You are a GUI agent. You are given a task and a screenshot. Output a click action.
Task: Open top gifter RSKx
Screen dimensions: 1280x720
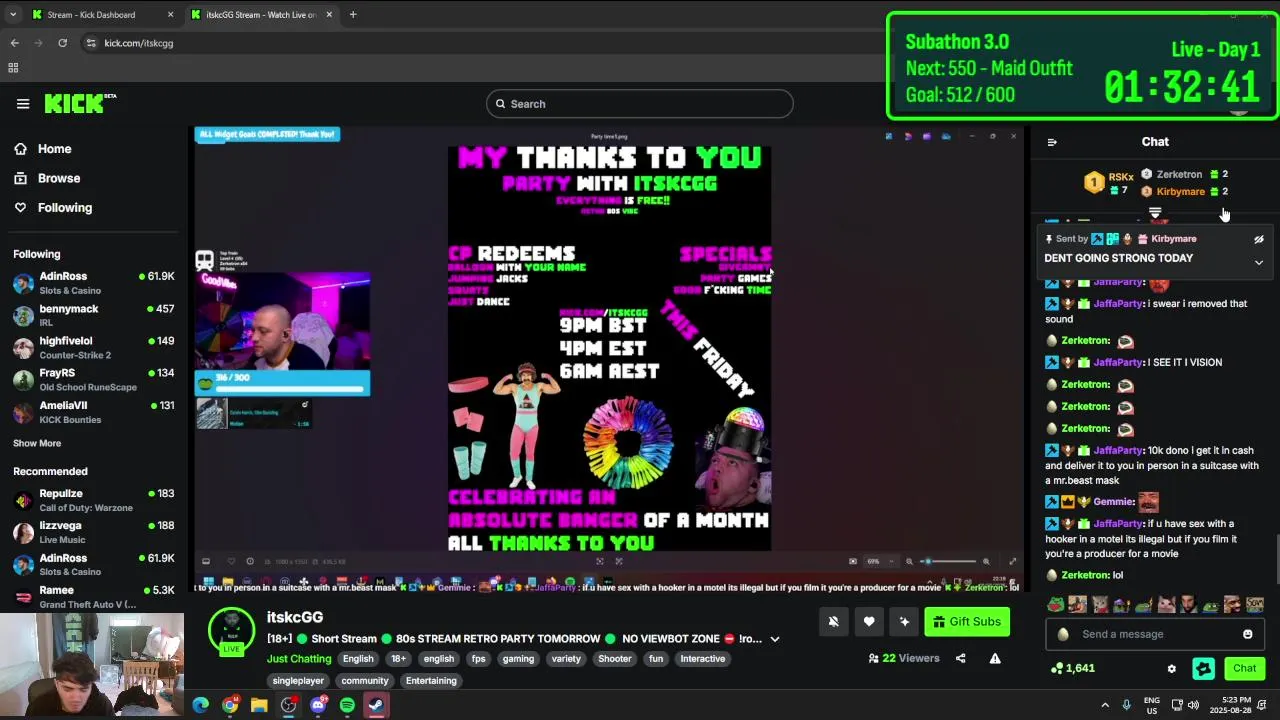[1108, 182]
